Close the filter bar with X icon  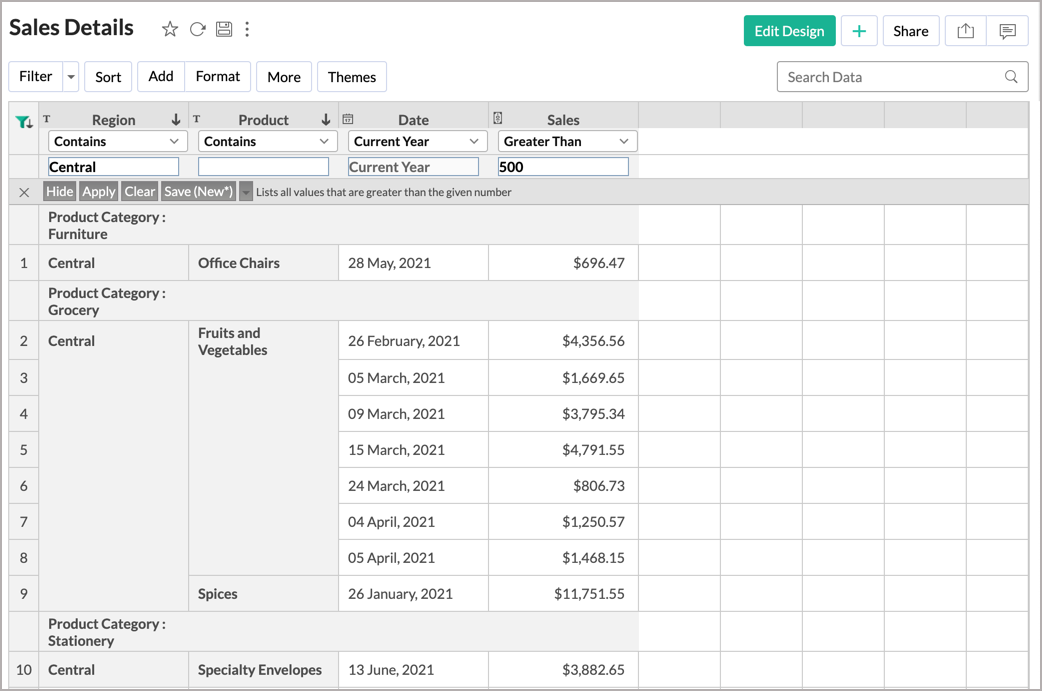click(x=24, y=192)
